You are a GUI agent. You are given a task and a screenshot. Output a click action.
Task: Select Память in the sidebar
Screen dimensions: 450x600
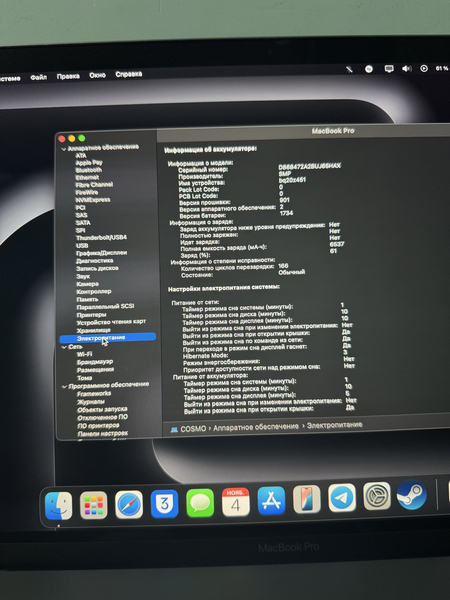click(87, 299)
